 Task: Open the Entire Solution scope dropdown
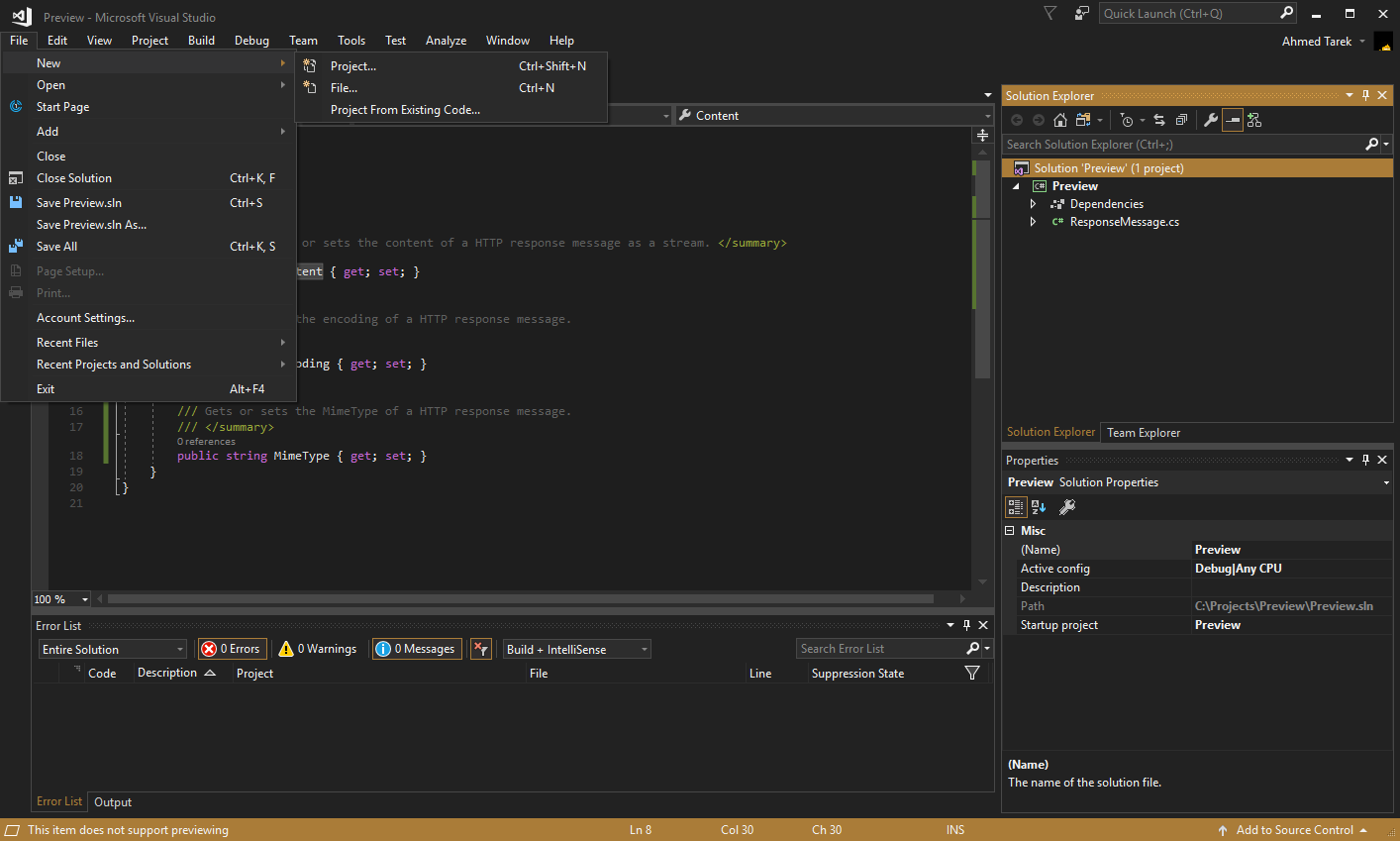113,650
